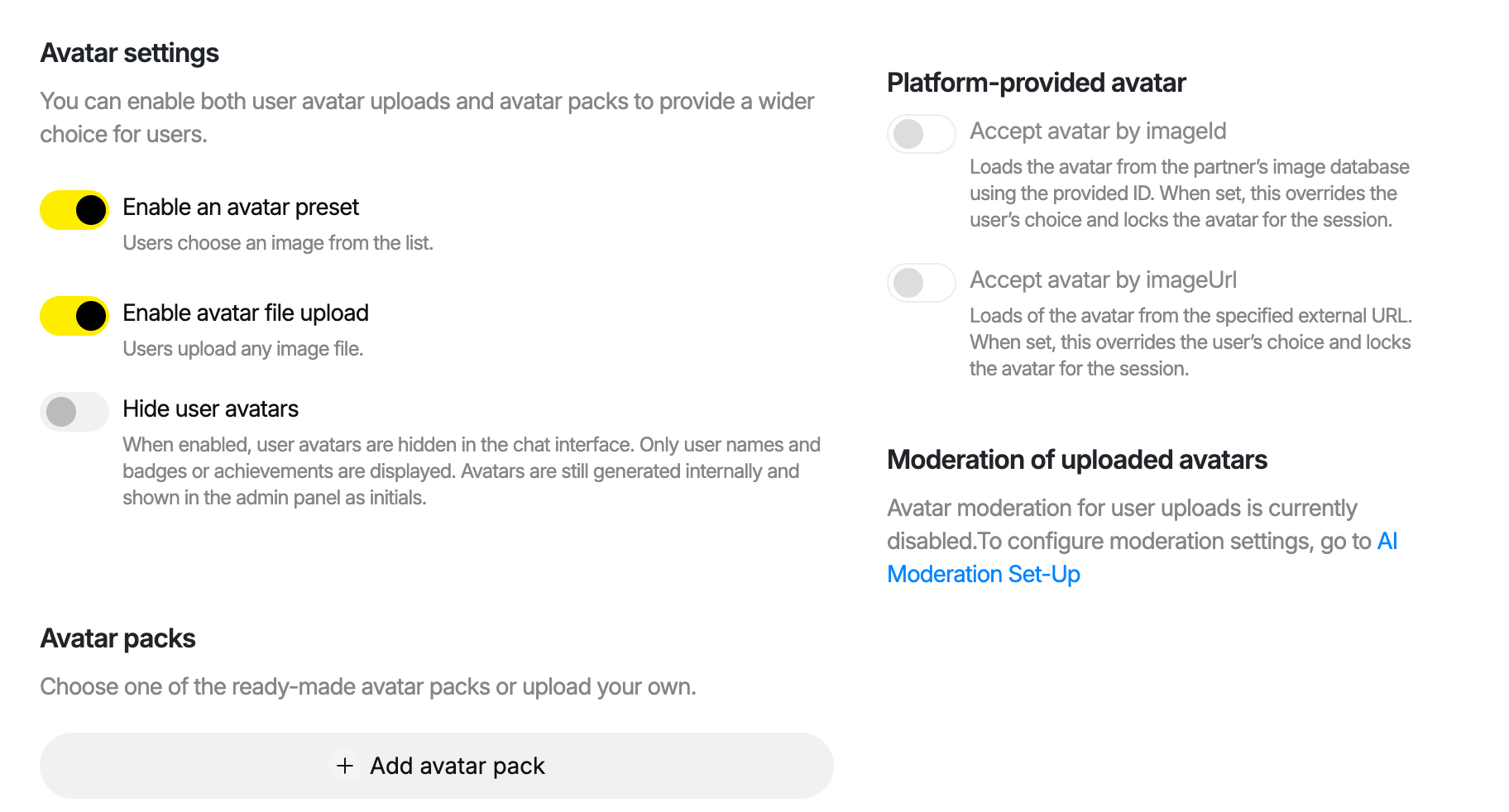
Task: Click the plus icon beside Add avatar pack
Action: click(345, 766)
